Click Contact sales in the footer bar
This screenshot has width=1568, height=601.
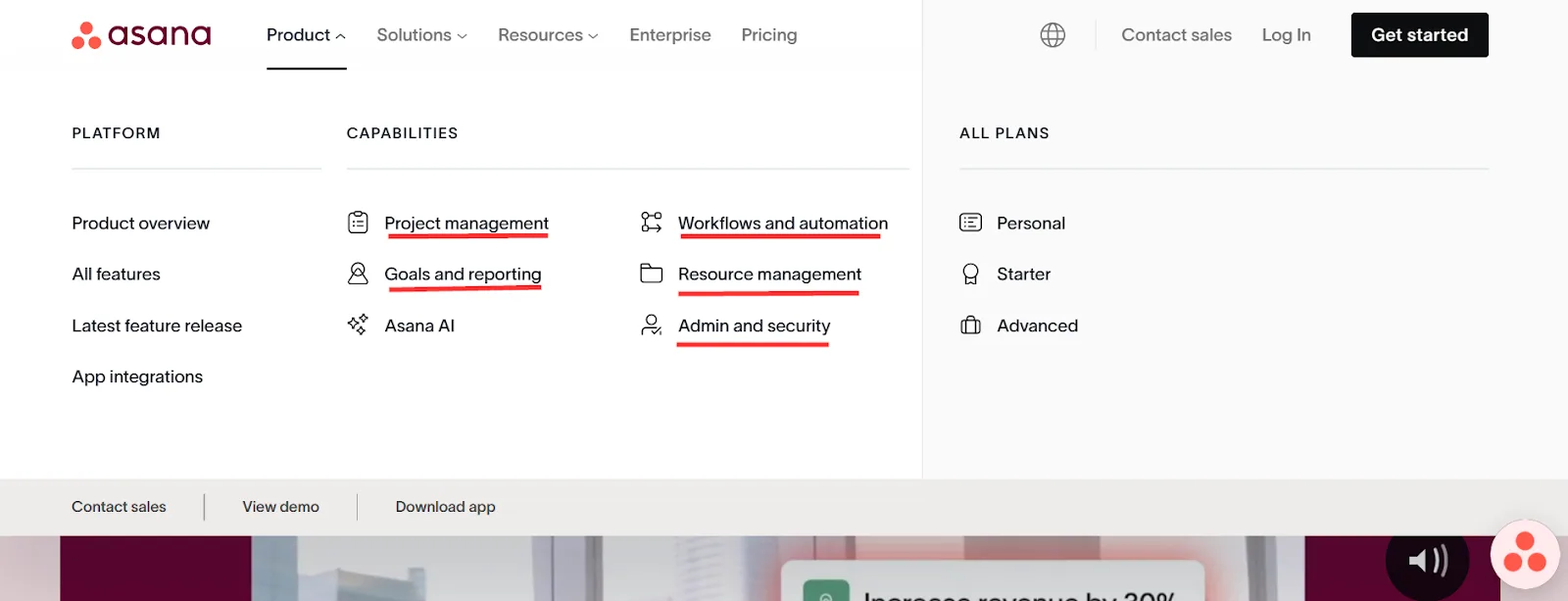pyautogui.click(x=119, y=507)
